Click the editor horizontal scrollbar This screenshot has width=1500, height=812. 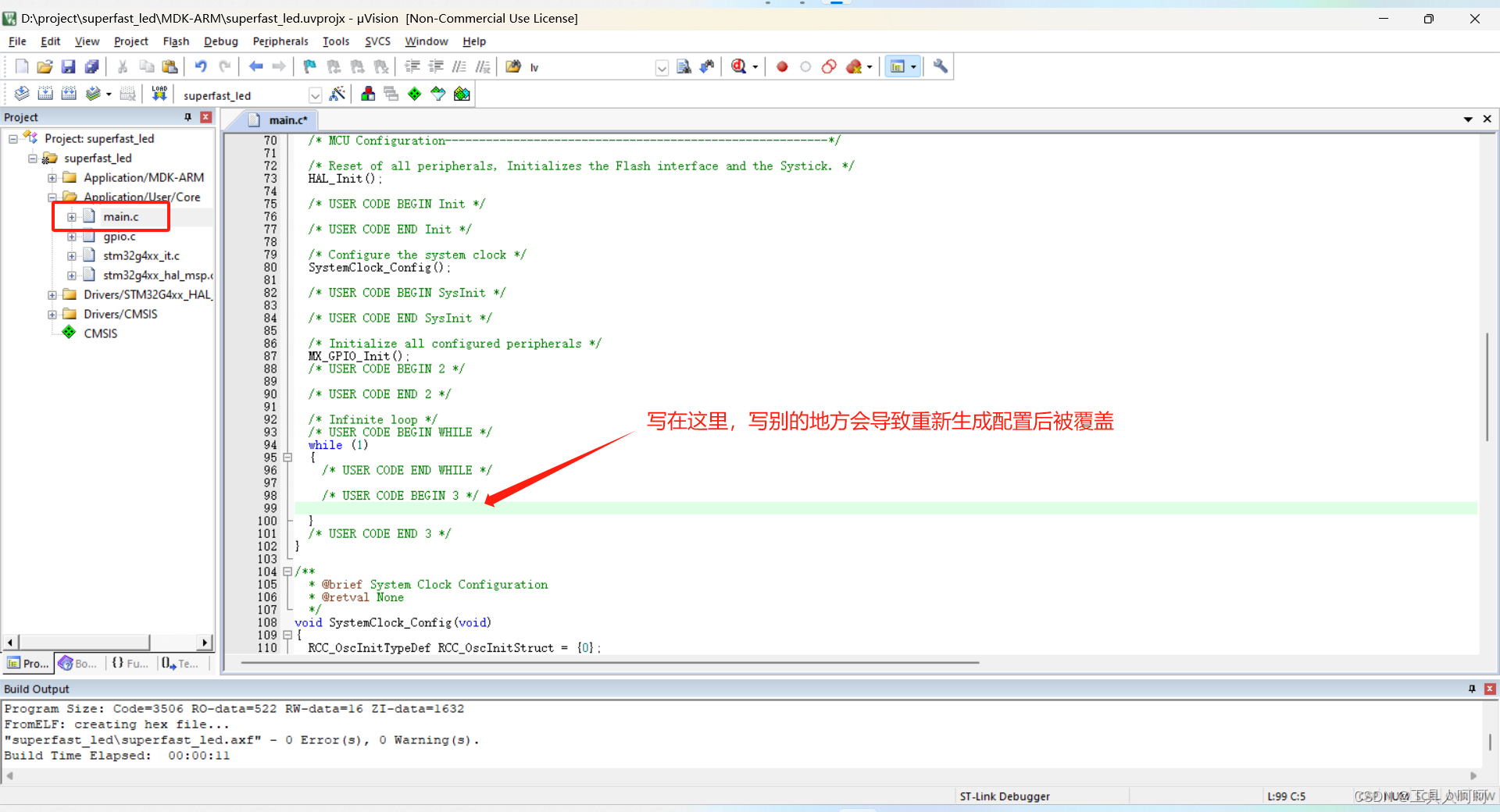pyautogui.click(x=609, y=663)
